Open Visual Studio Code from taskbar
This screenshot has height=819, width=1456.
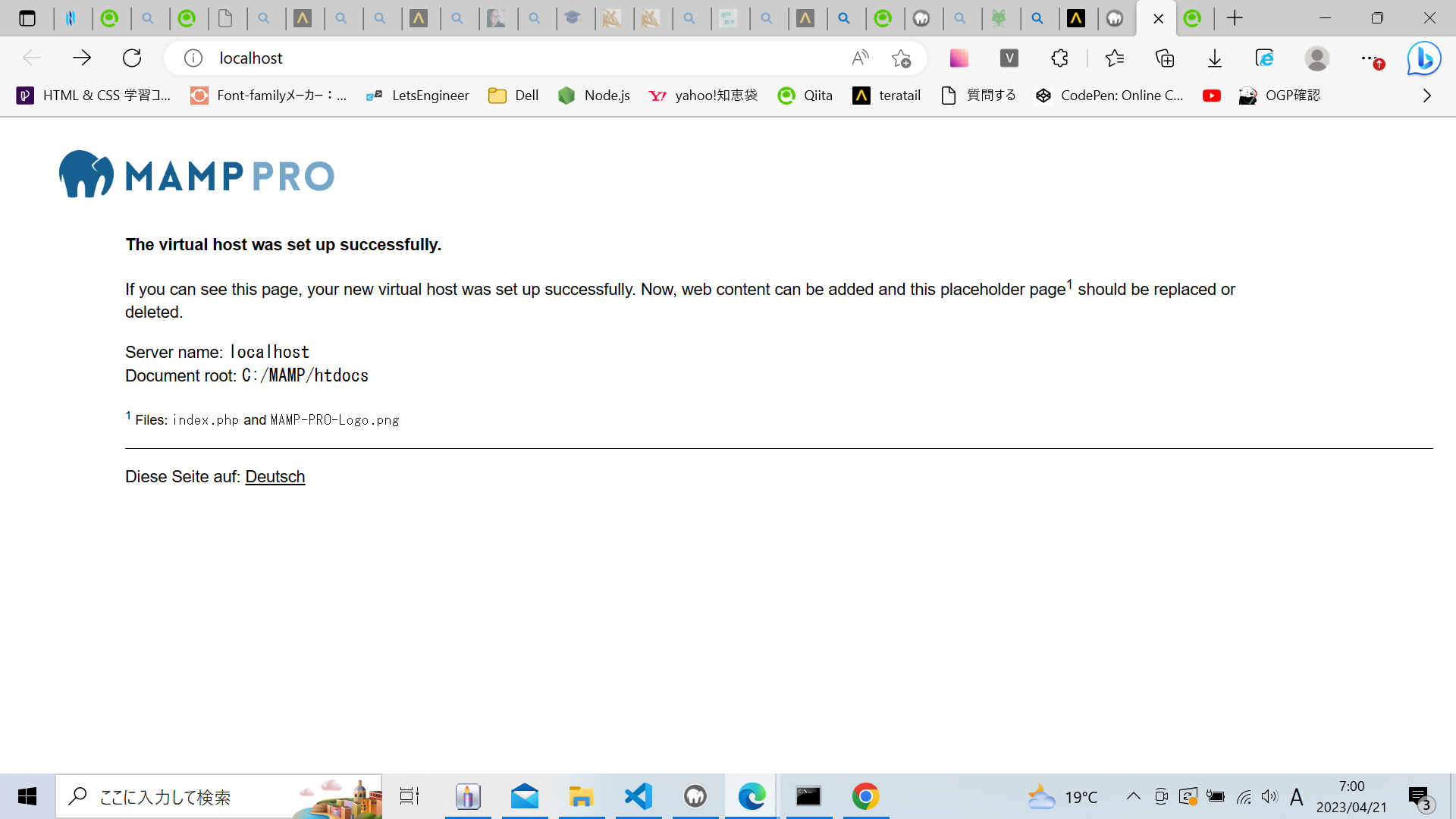click(639, 796)
